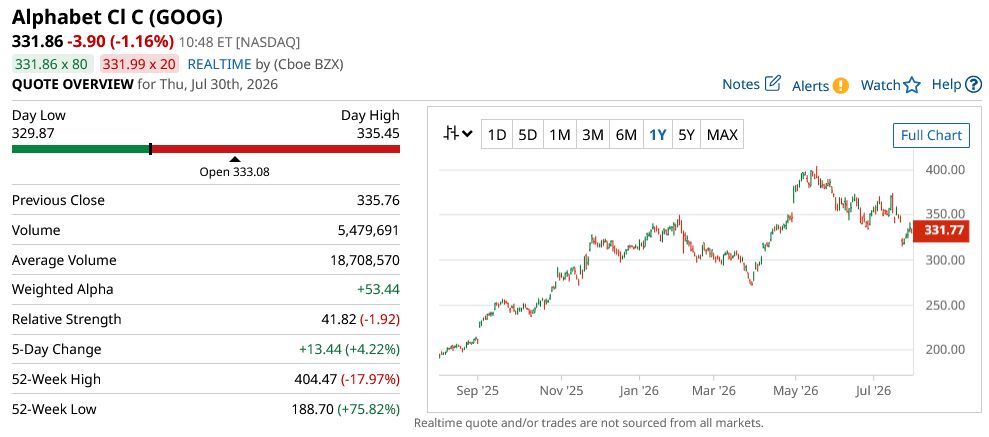Select the 1Y chart period
Screen dimensions: 989x437
658,134
